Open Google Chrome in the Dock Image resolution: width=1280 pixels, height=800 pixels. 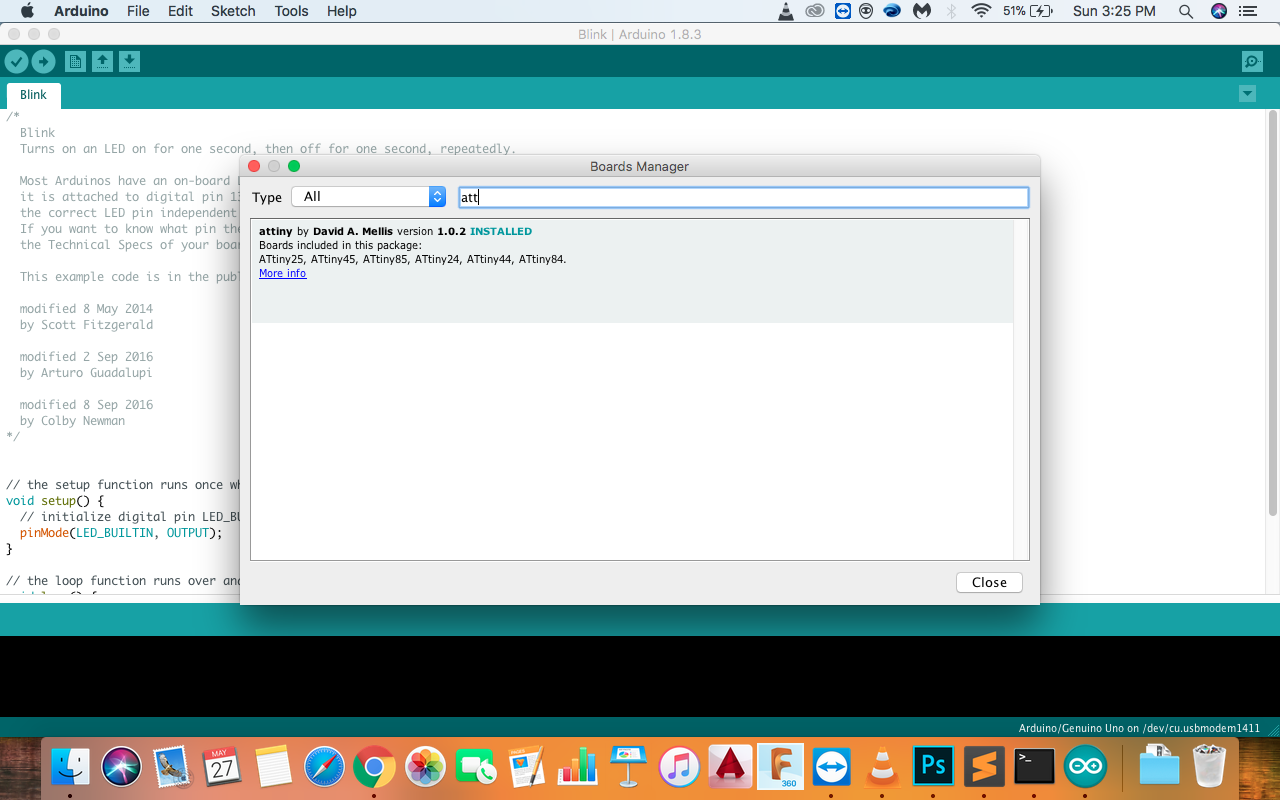[x=374, y=768]
